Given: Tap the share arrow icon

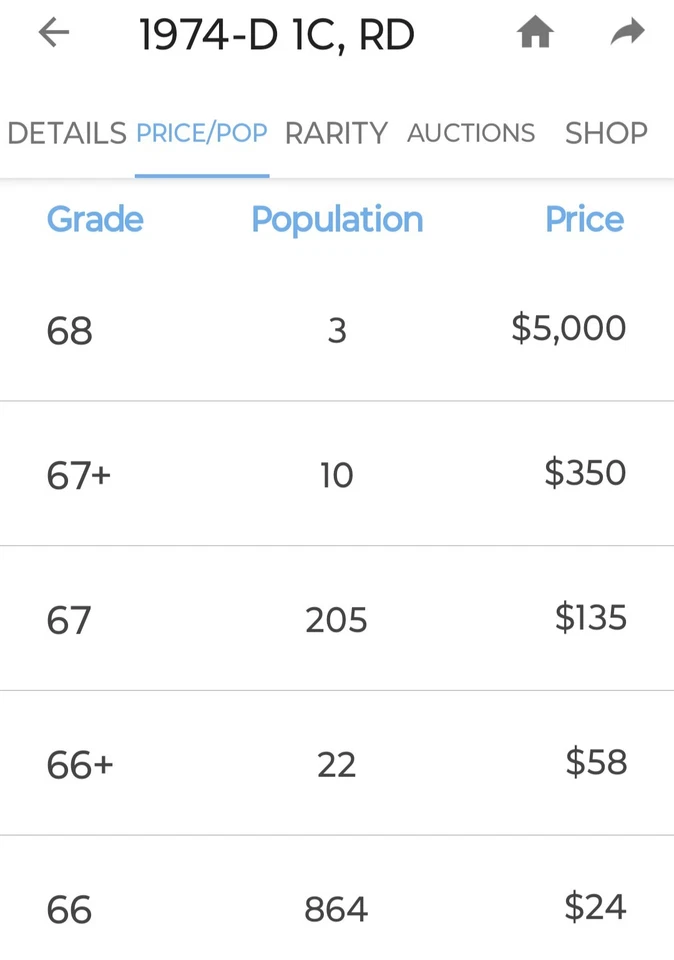Looking at the screenshot, I should [x=627, y=34].
